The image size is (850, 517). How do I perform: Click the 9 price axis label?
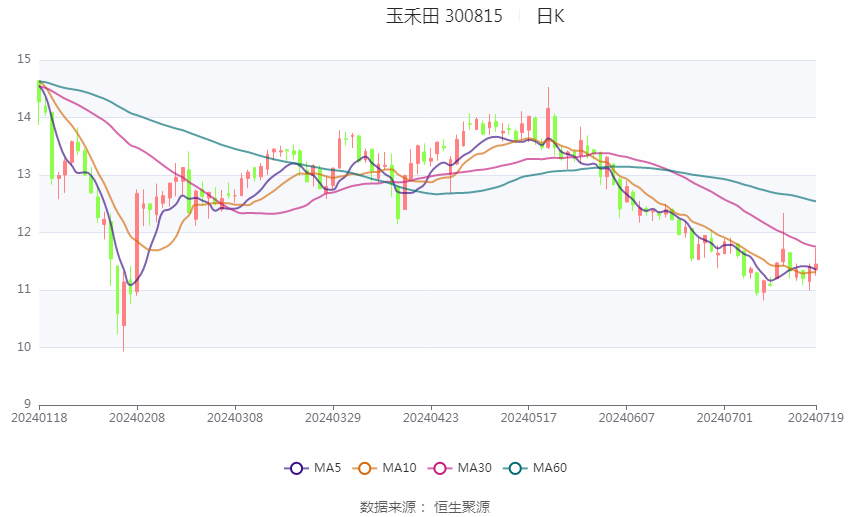(x=27, y=404)
